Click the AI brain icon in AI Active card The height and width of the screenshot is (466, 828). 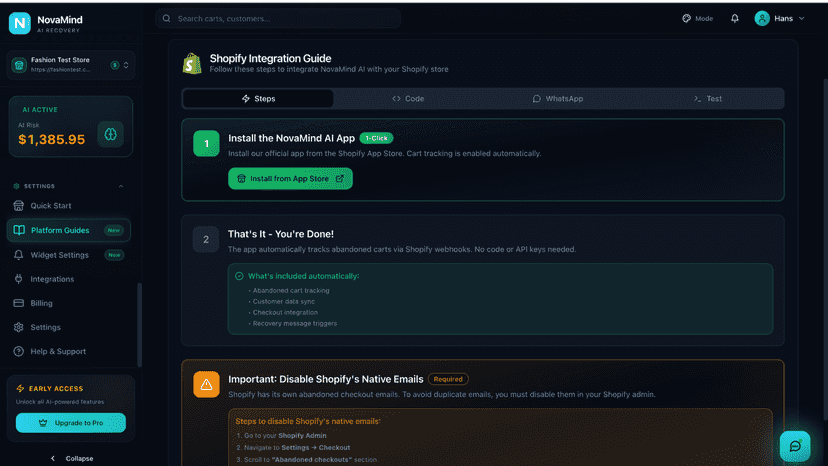(110, 134)
